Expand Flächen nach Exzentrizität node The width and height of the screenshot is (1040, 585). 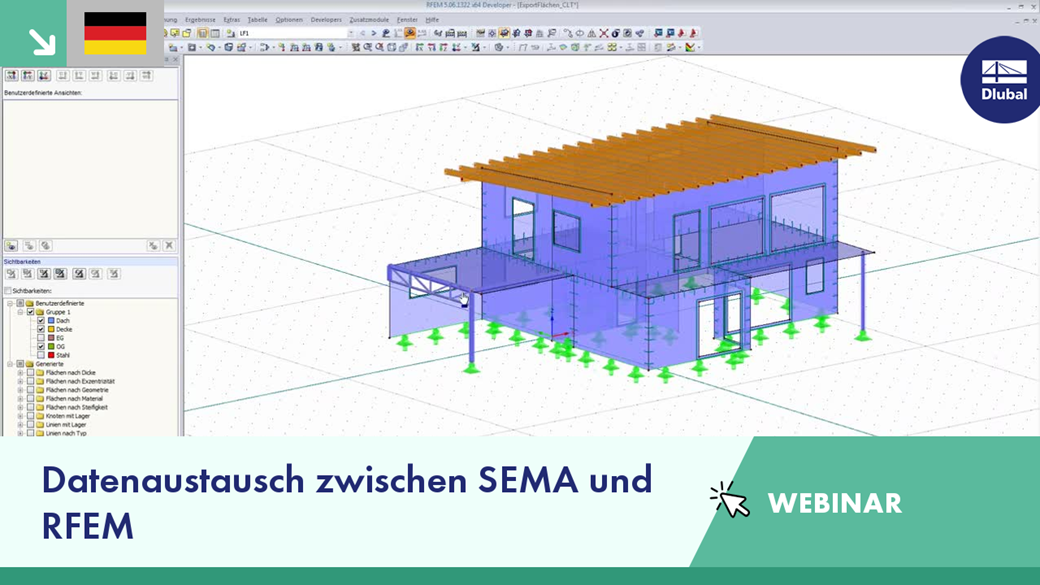click(21, 381)
